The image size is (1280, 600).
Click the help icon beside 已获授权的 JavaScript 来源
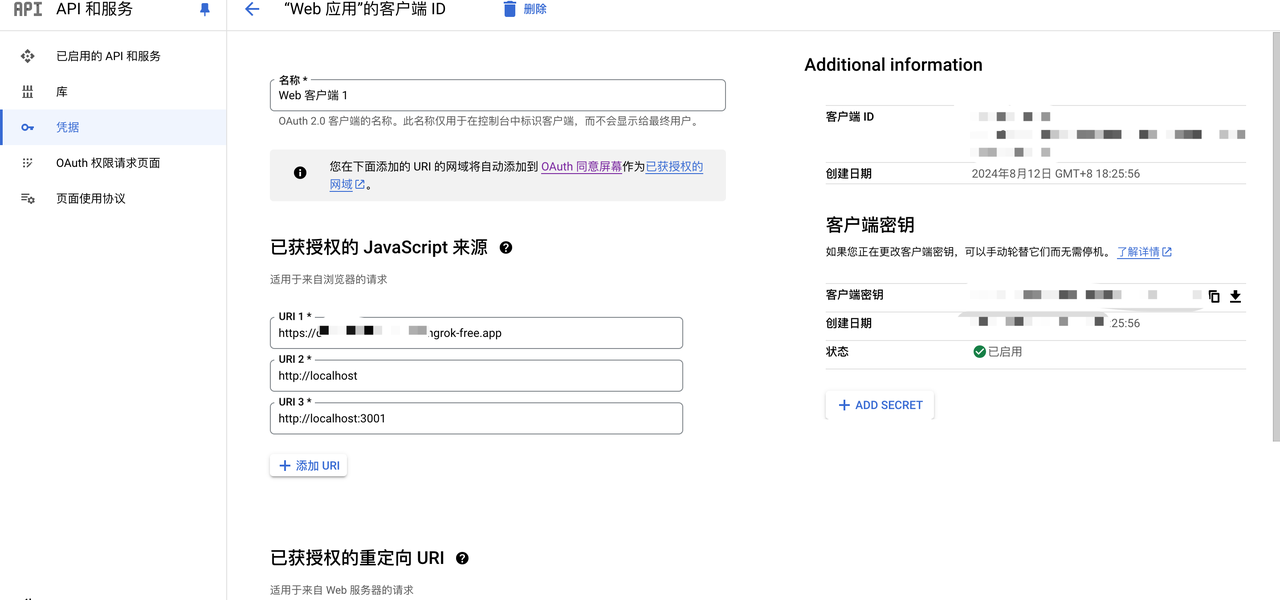pos(506,247)
